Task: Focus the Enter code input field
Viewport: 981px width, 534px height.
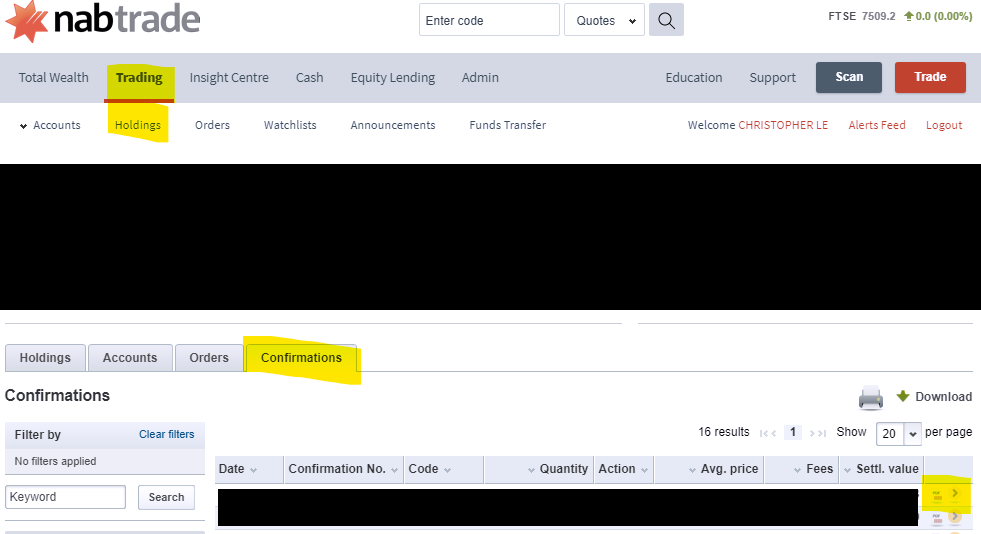Action: click(489, 20)
